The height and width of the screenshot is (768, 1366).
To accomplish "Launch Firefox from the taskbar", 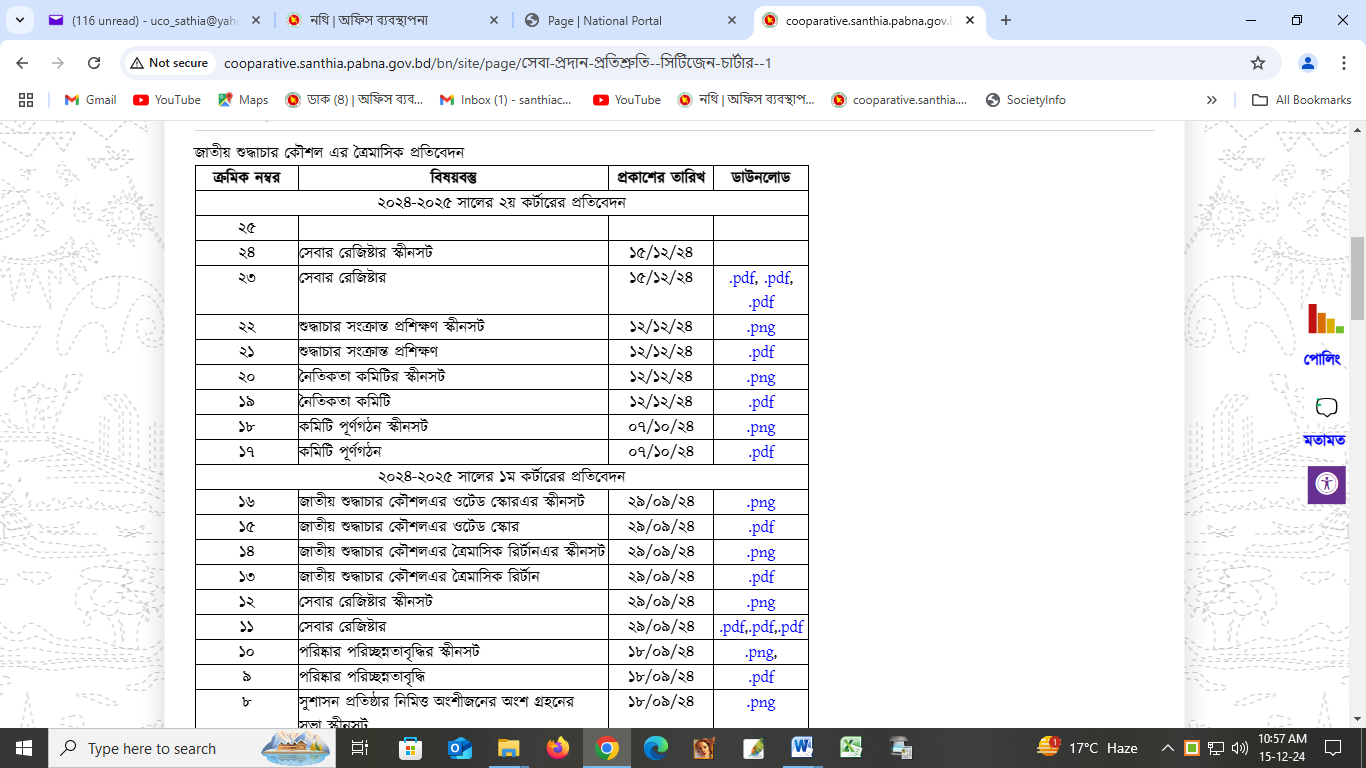I will click(557, 748).
